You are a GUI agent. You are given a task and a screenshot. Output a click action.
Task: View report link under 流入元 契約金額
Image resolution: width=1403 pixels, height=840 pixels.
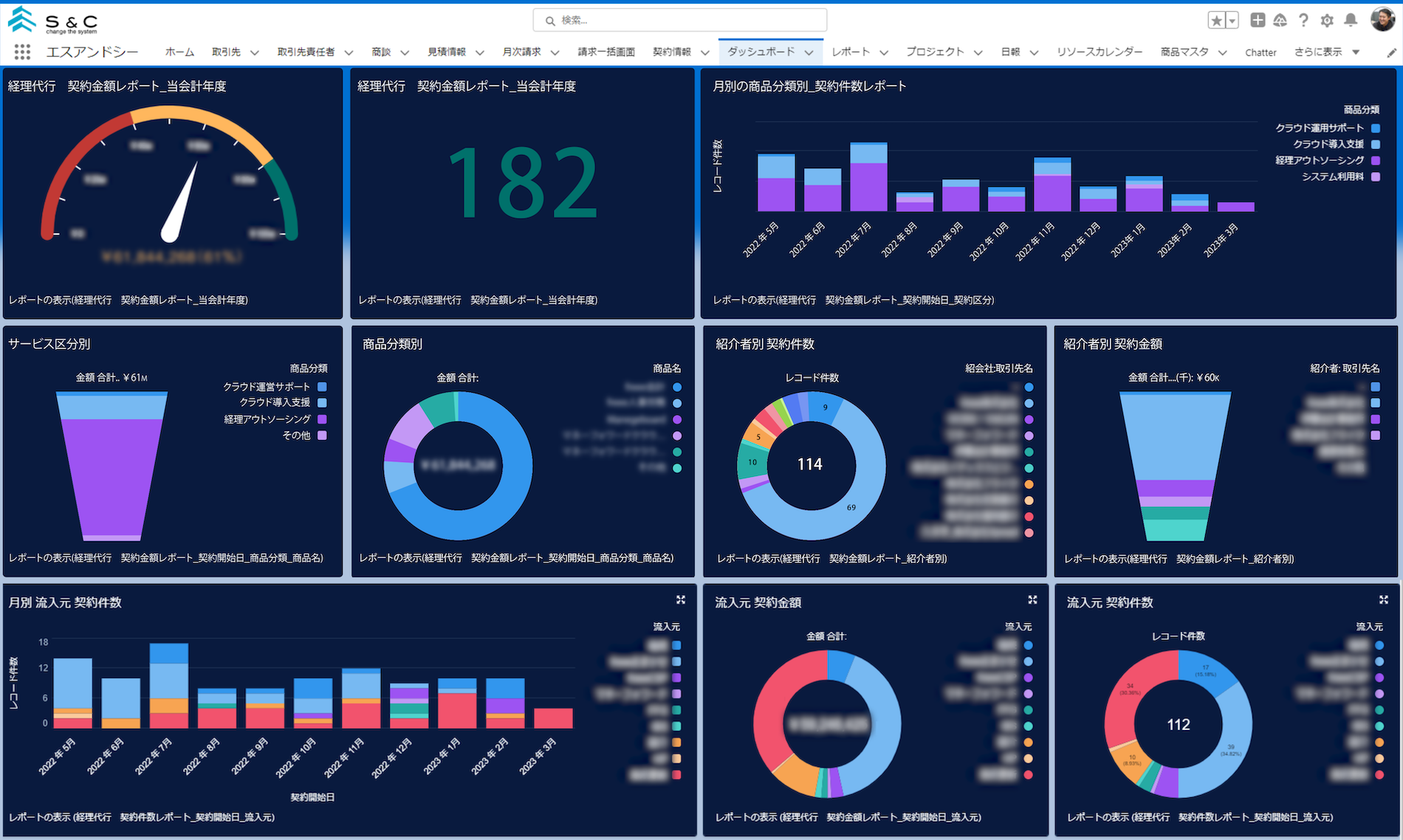[x=848, y=817]
